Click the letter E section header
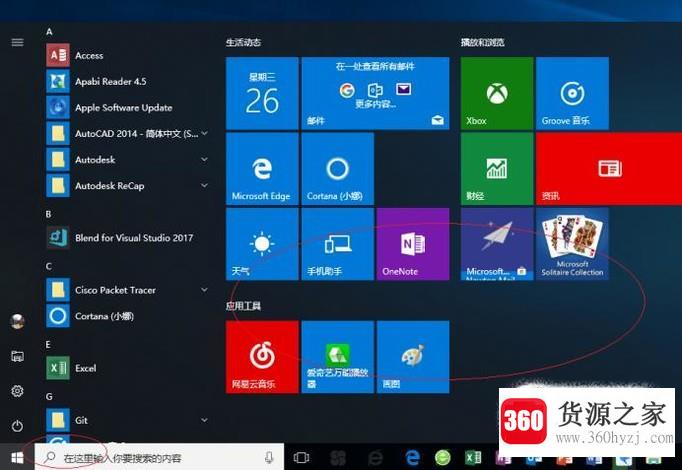 pyautogui.click(x=48, y=344)
